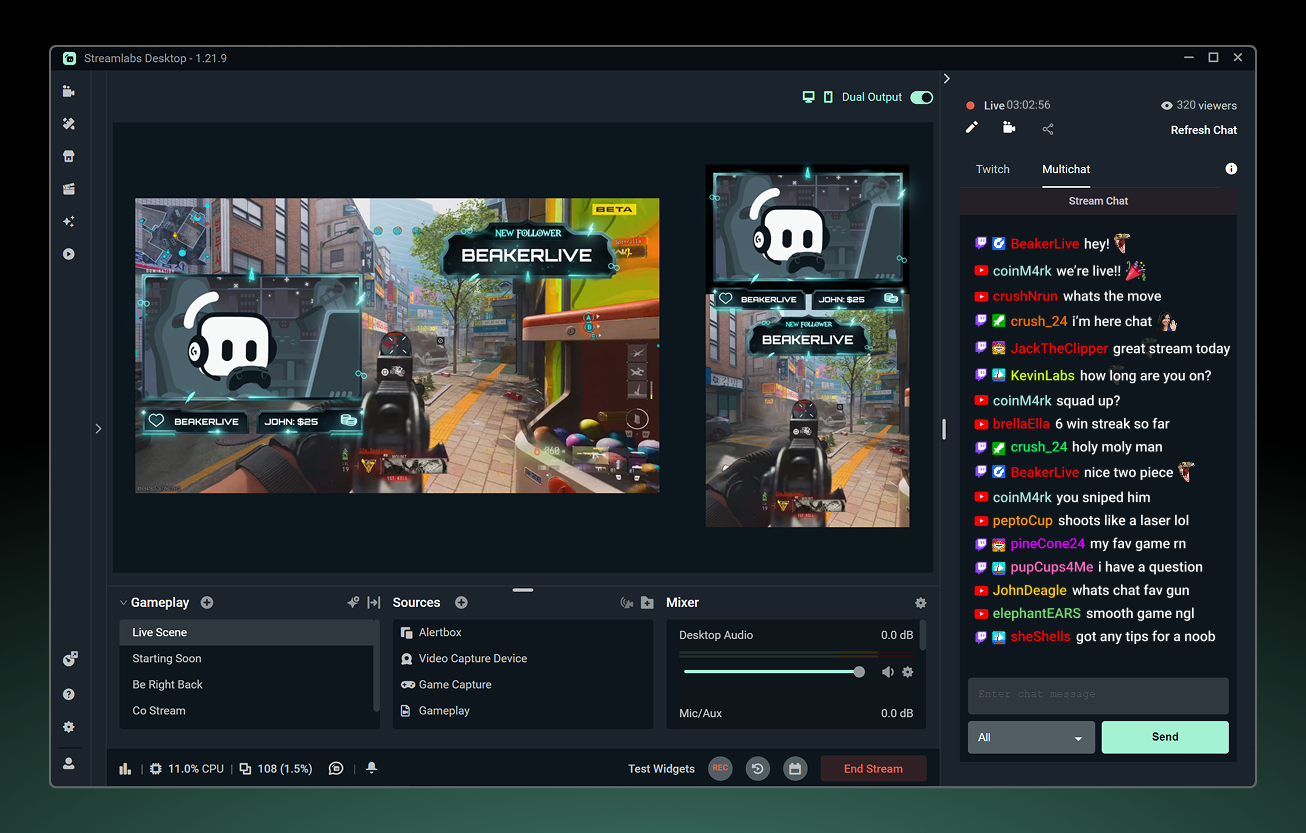Click the share icon under the Live timer
Image resolution: width=1306 pixels, height=833 pixels.
click(1048, 129)
